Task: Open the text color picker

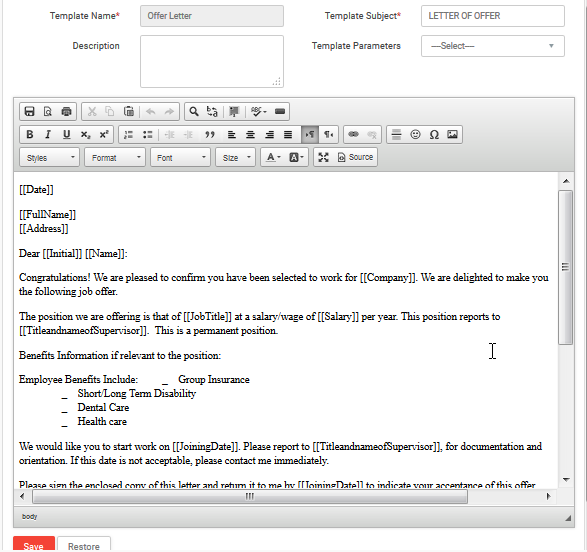Action: tap(273, 157)
